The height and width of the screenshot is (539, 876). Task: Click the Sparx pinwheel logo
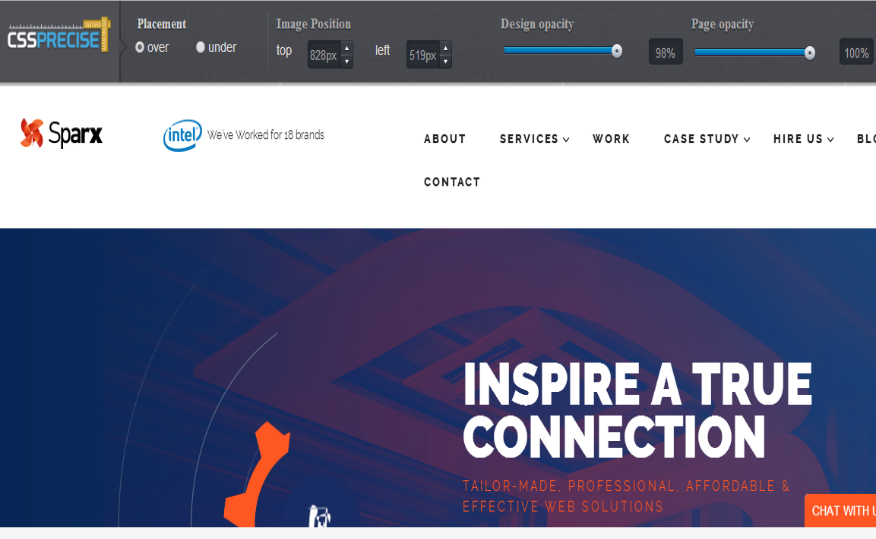32,133
